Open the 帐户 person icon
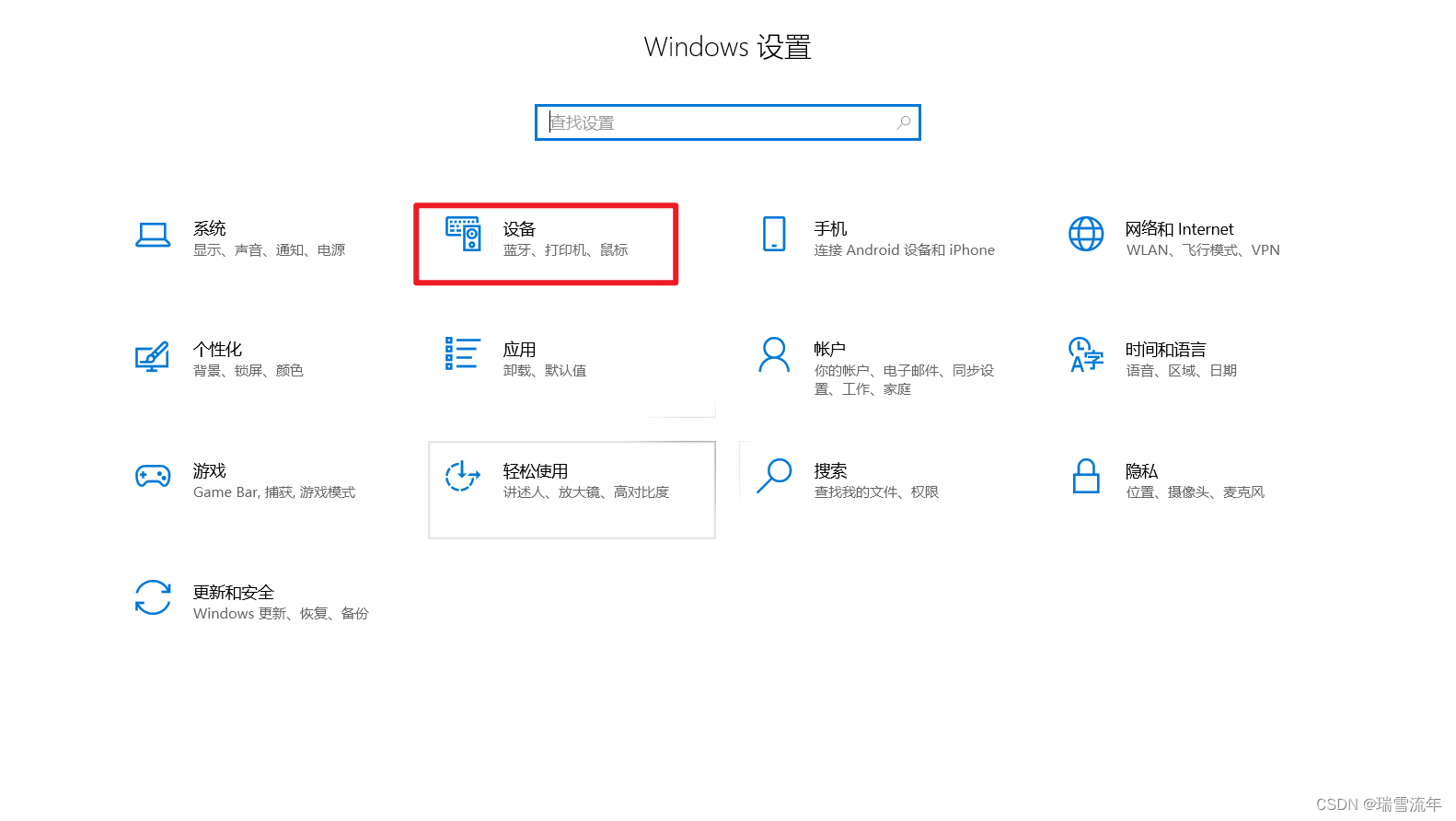 [x=774, y=354]
